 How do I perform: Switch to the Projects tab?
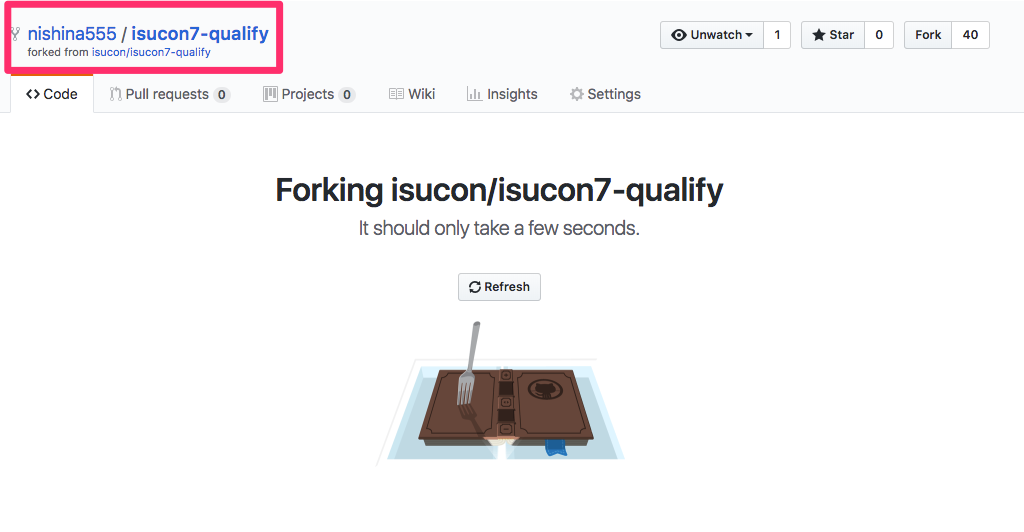coord(308,94)
